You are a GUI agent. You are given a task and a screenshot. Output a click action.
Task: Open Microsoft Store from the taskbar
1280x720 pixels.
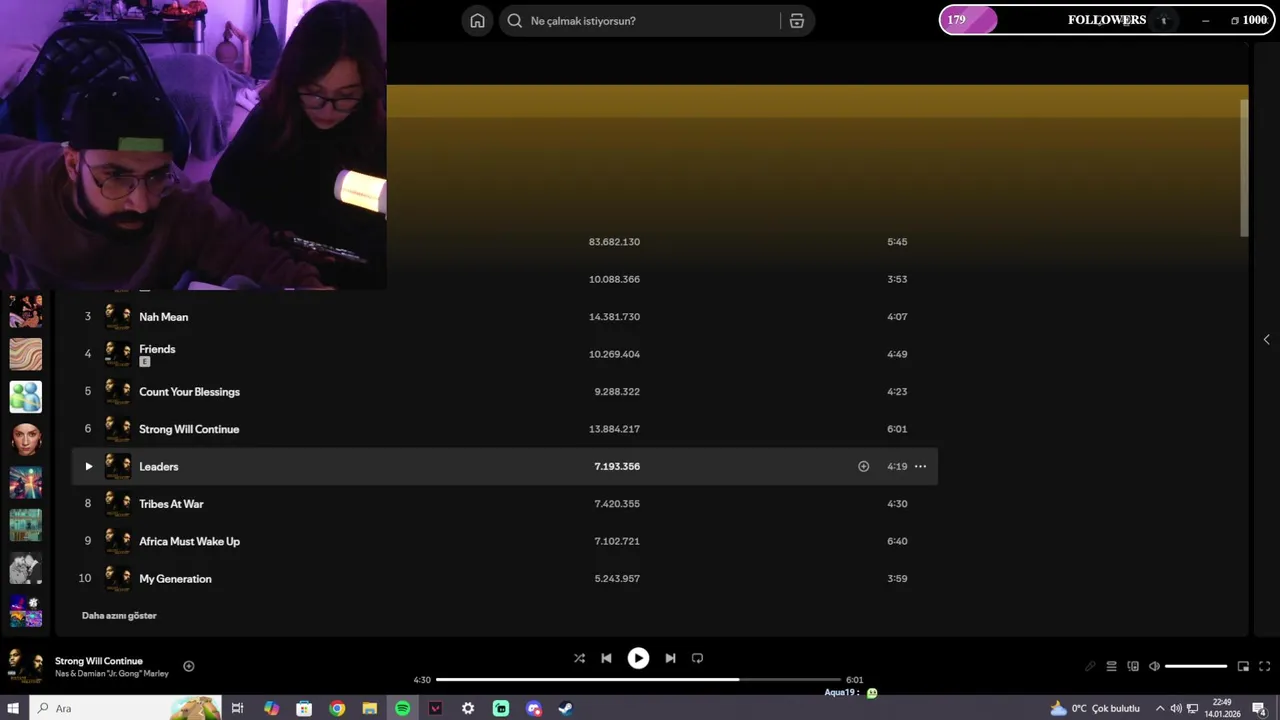[304, 708]
